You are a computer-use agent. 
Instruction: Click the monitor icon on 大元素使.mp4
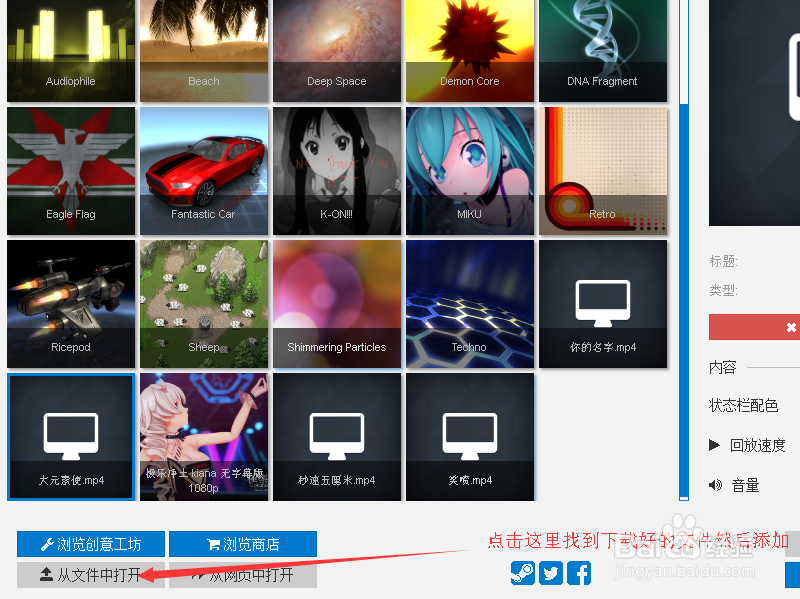[71, 436]
